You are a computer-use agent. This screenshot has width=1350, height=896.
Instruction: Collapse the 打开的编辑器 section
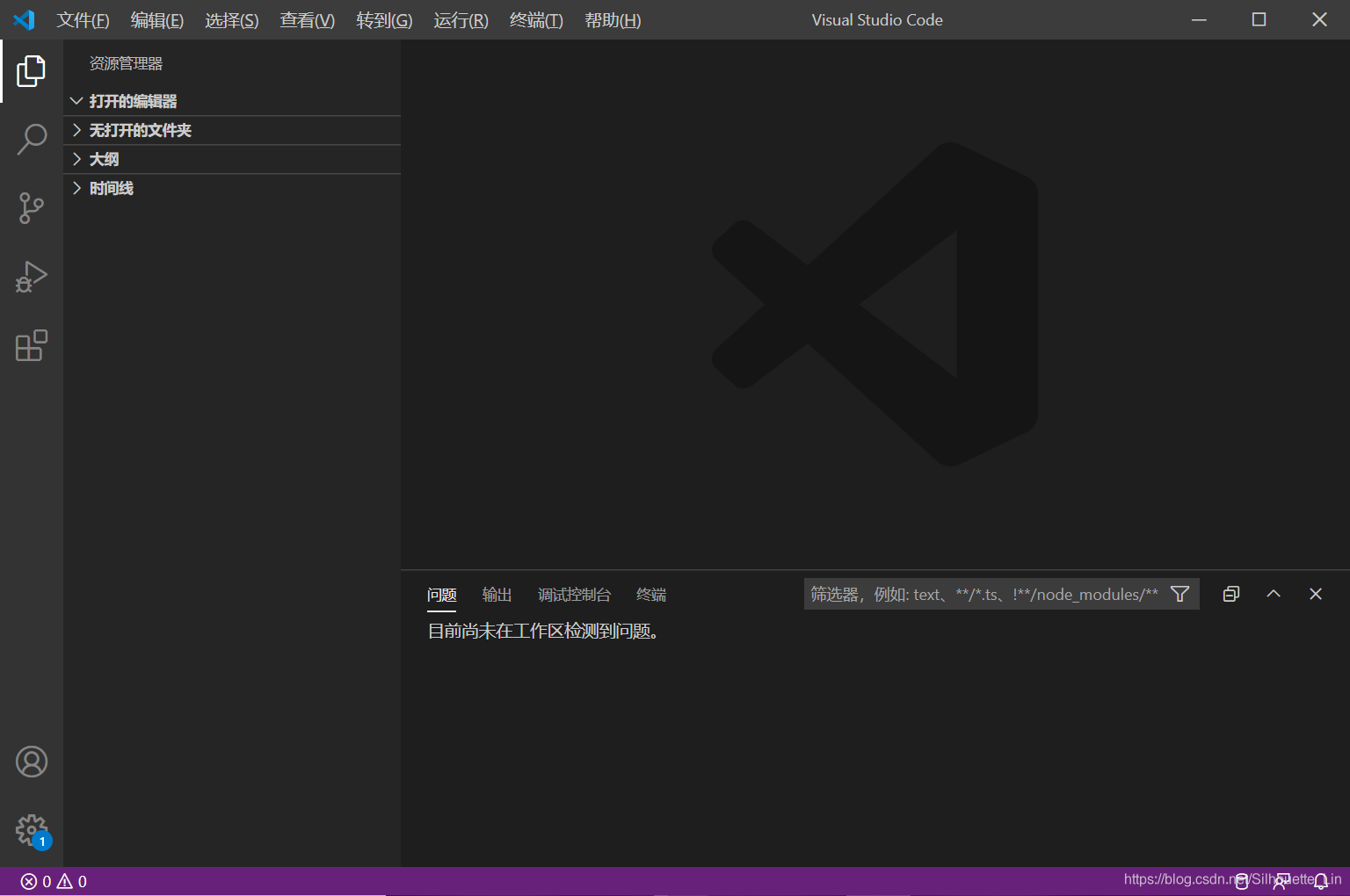233,101
